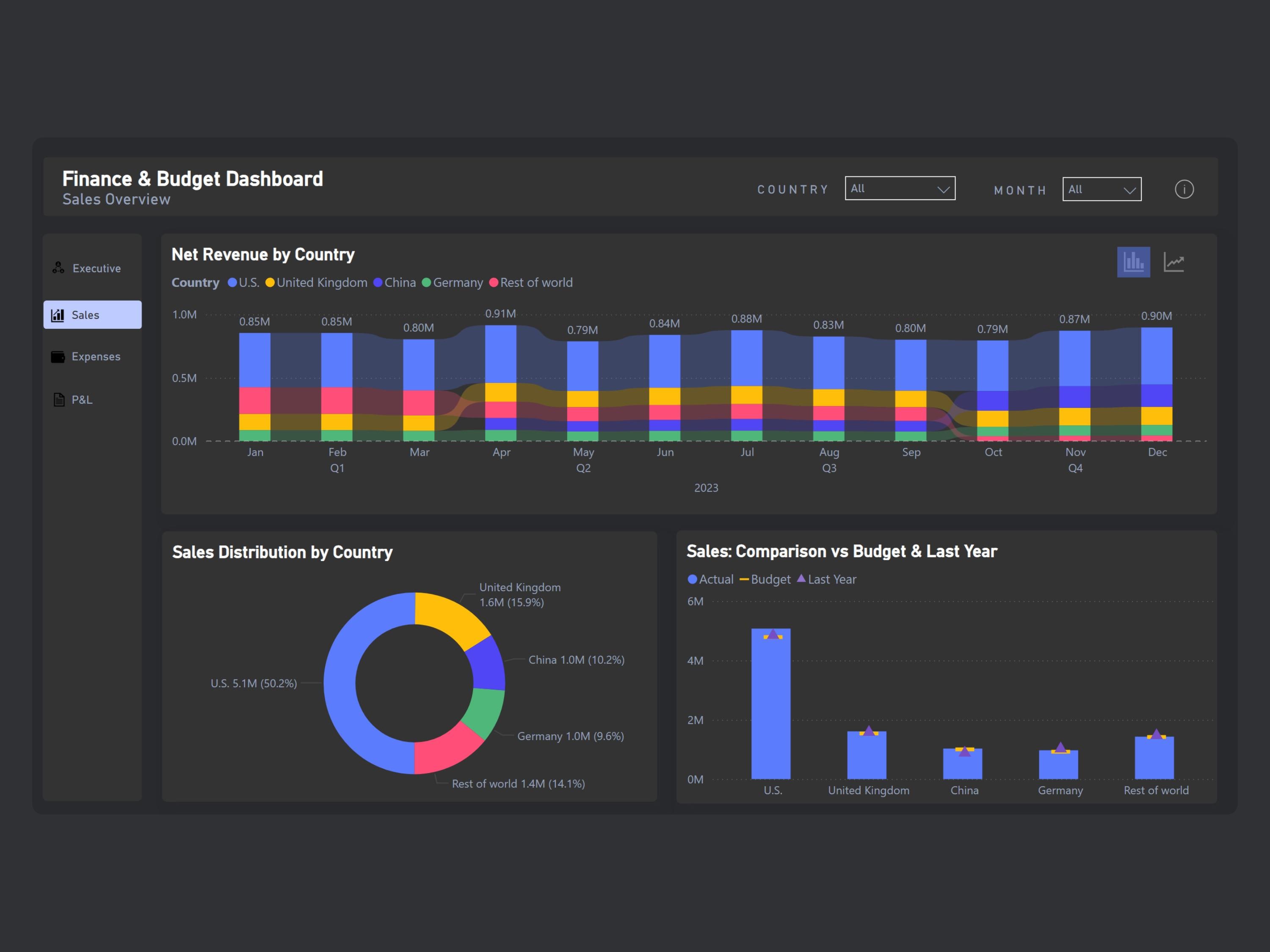Open the P&L page
1270x952 pixels.
point(82,400)
